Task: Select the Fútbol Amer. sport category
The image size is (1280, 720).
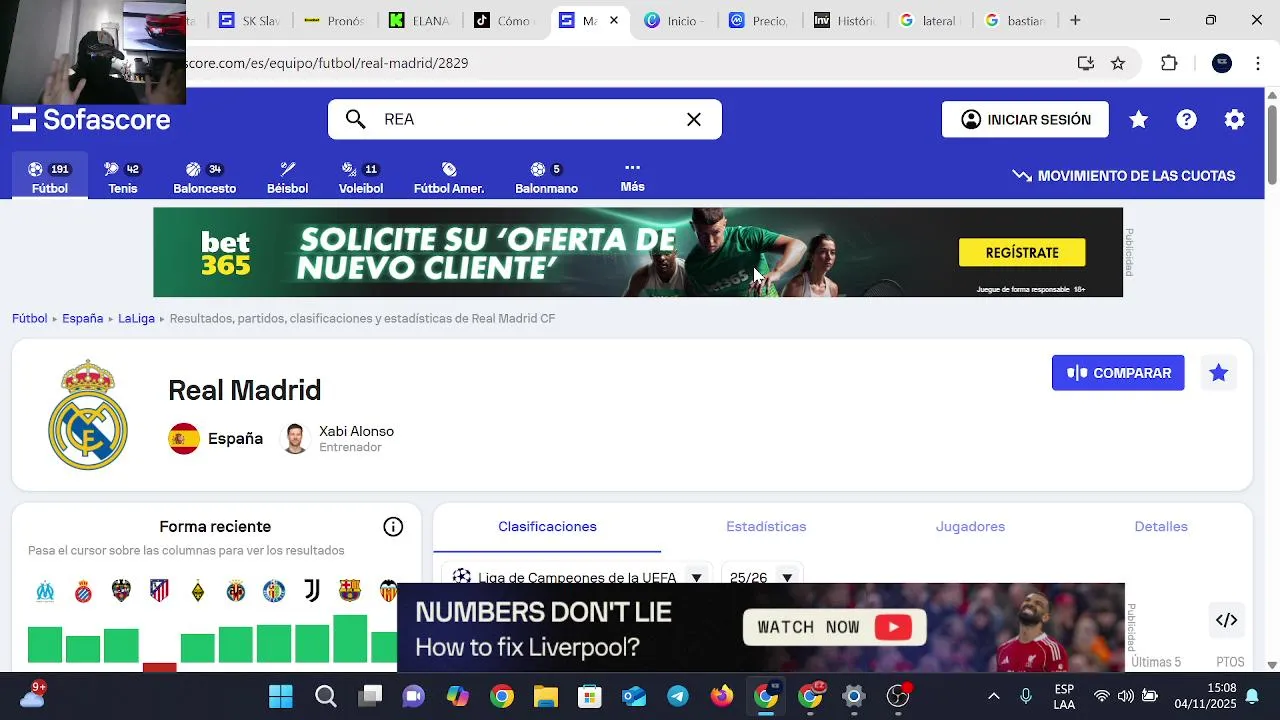Action: tap(449, 177)
